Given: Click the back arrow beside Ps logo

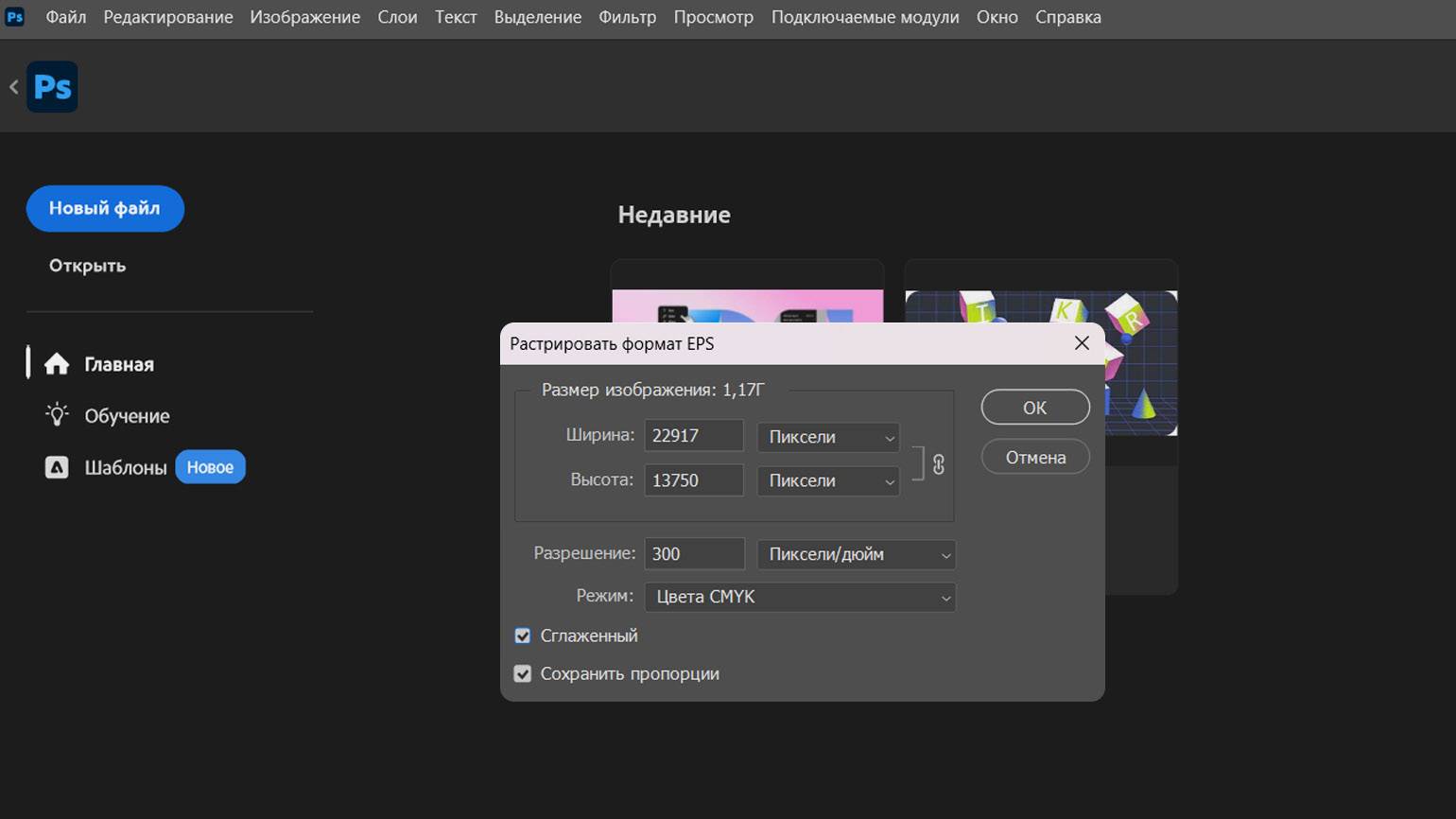Looking at the screenshot, I should 14,87.
